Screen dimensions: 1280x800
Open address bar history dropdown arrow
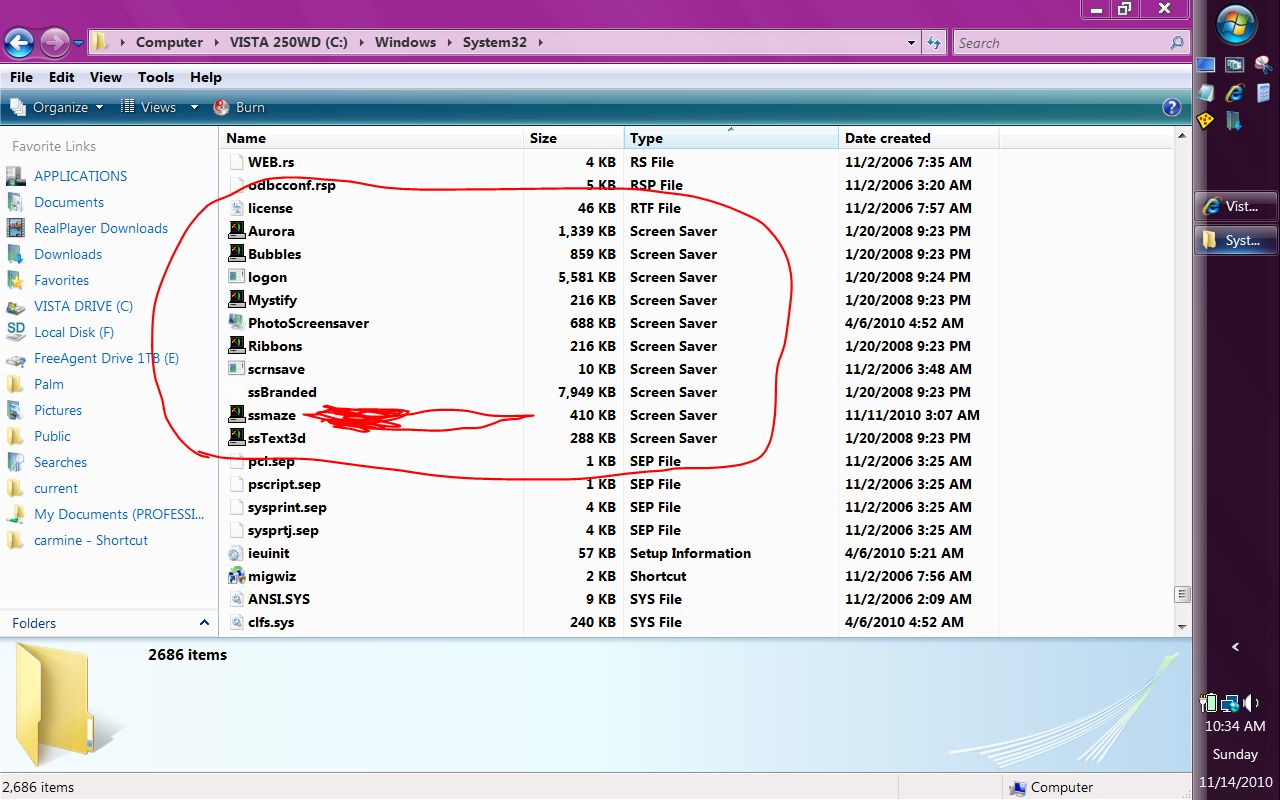tap(910, 43)
